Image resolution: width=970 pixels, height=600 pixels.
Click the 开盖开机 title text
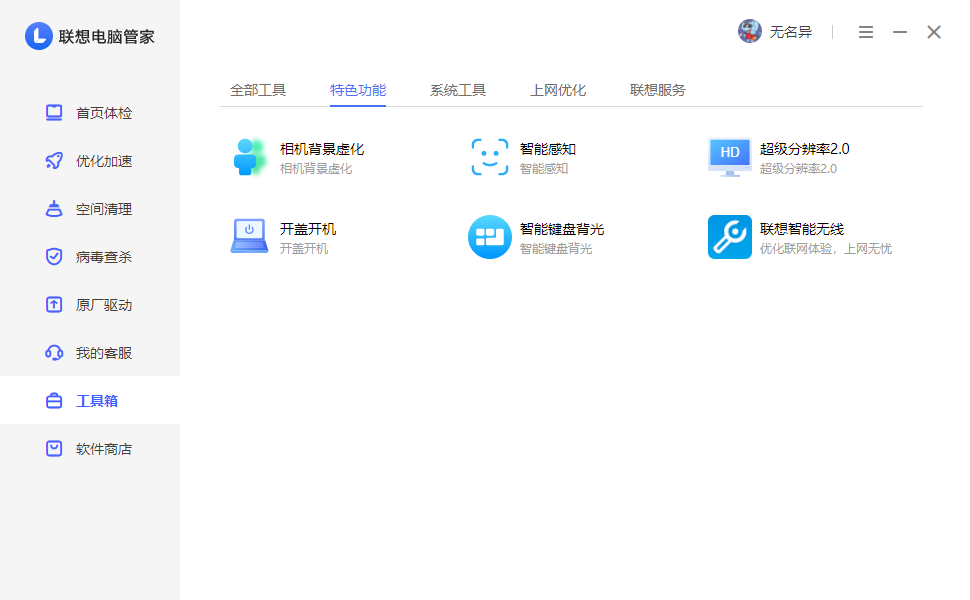click(308, 229)
